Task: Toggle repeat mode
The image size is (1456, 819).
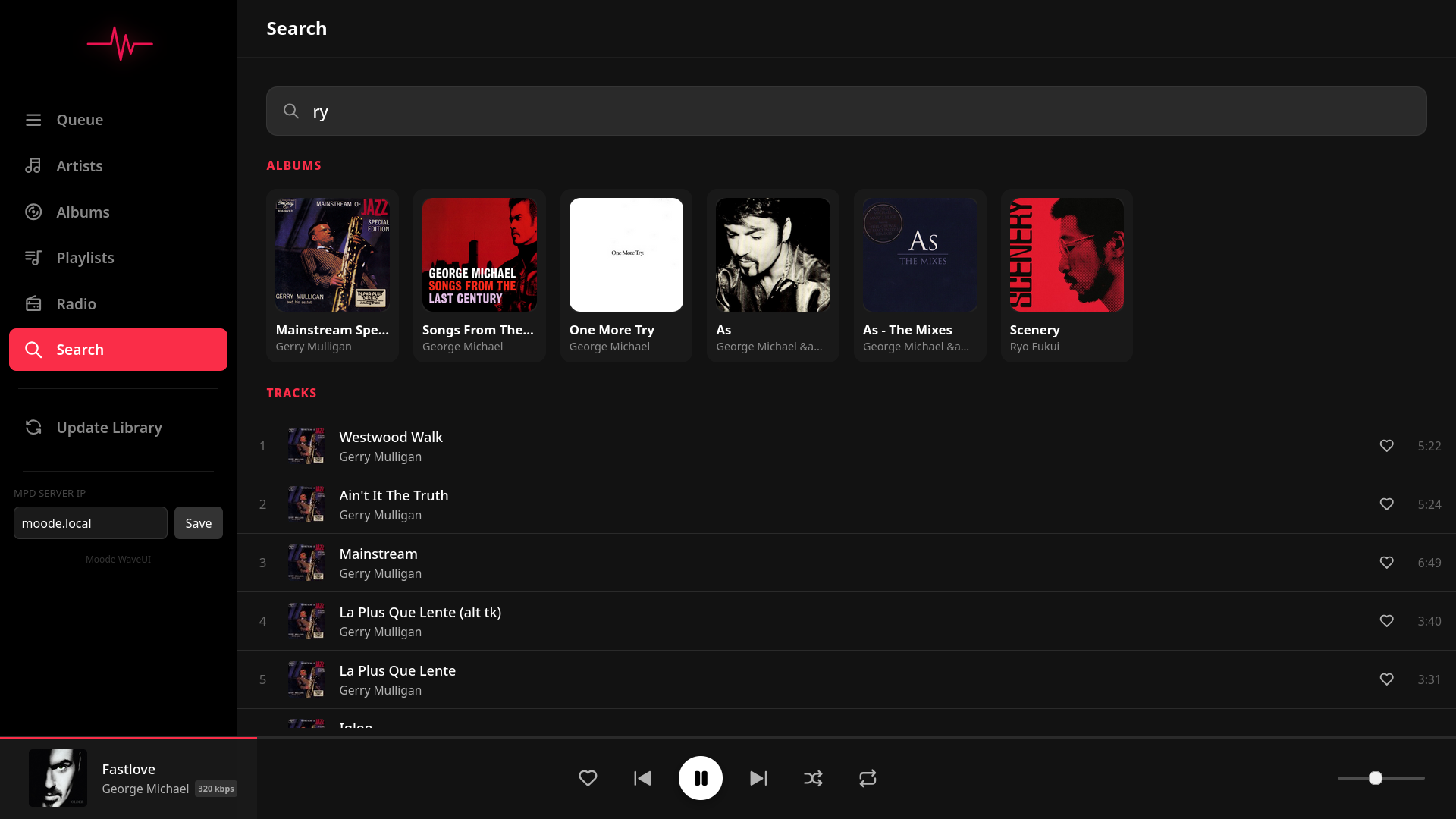Action: pyautogui.click(x=868, y=778)
